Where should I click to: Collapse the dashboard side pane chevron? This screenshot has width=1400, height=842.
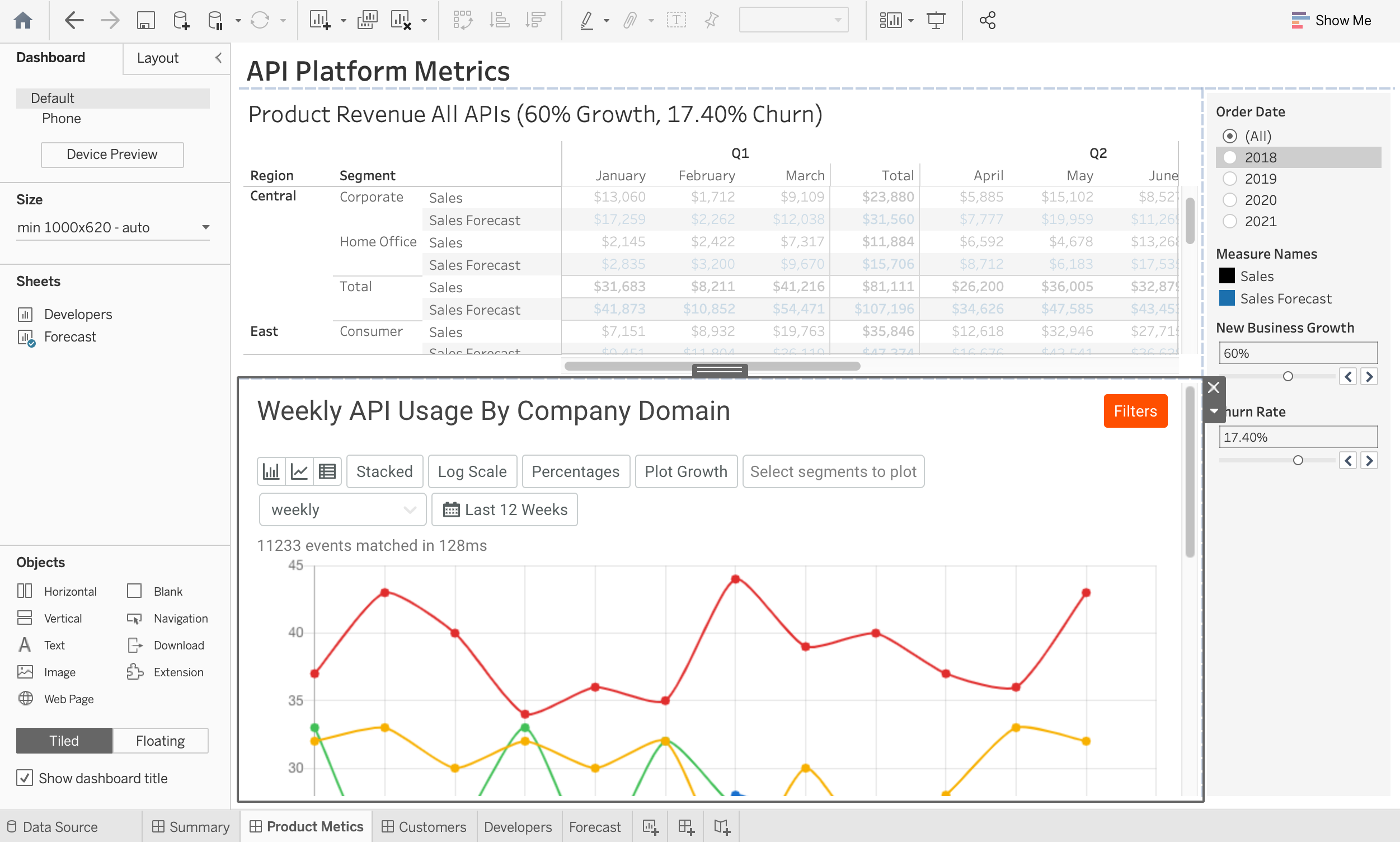point(218,58)
